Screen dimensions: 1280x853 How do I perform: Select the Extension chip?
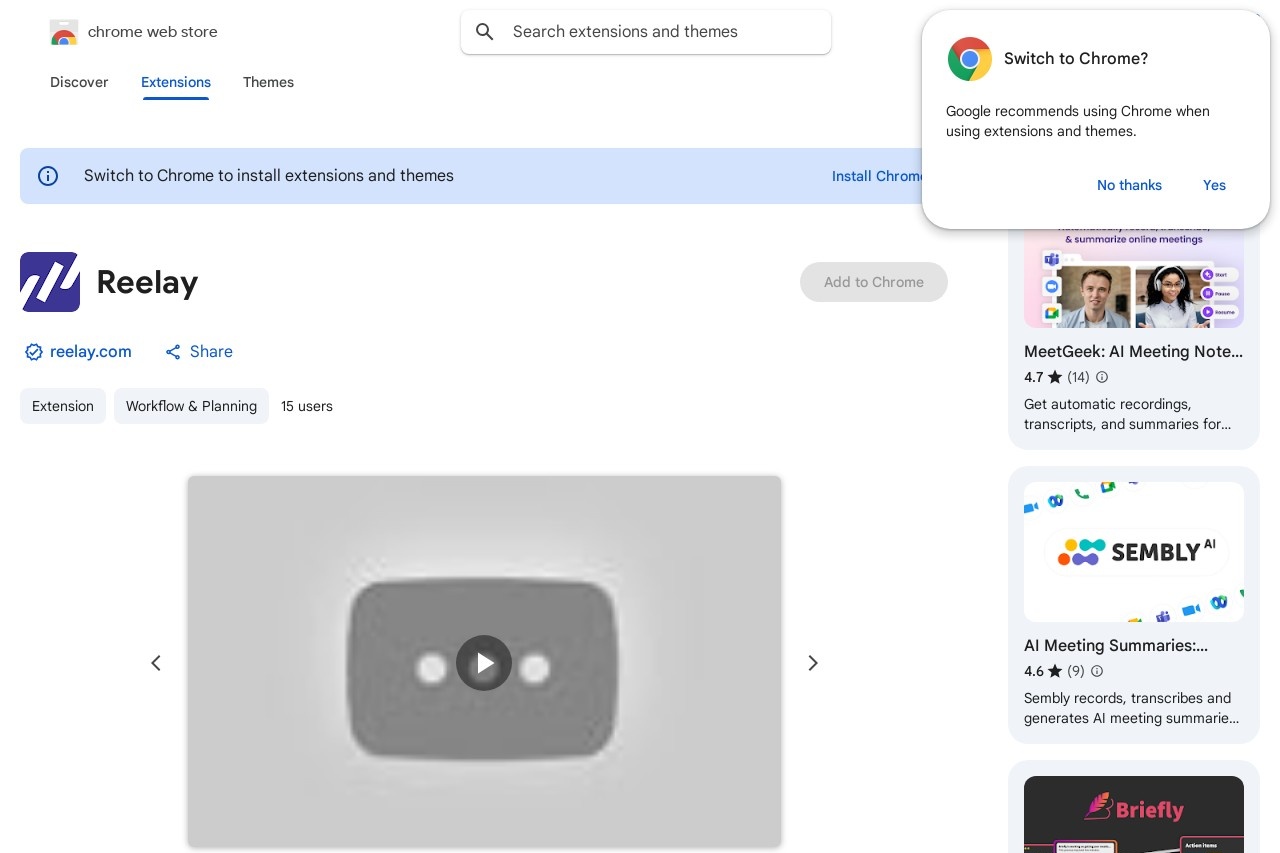pos(63,406)
